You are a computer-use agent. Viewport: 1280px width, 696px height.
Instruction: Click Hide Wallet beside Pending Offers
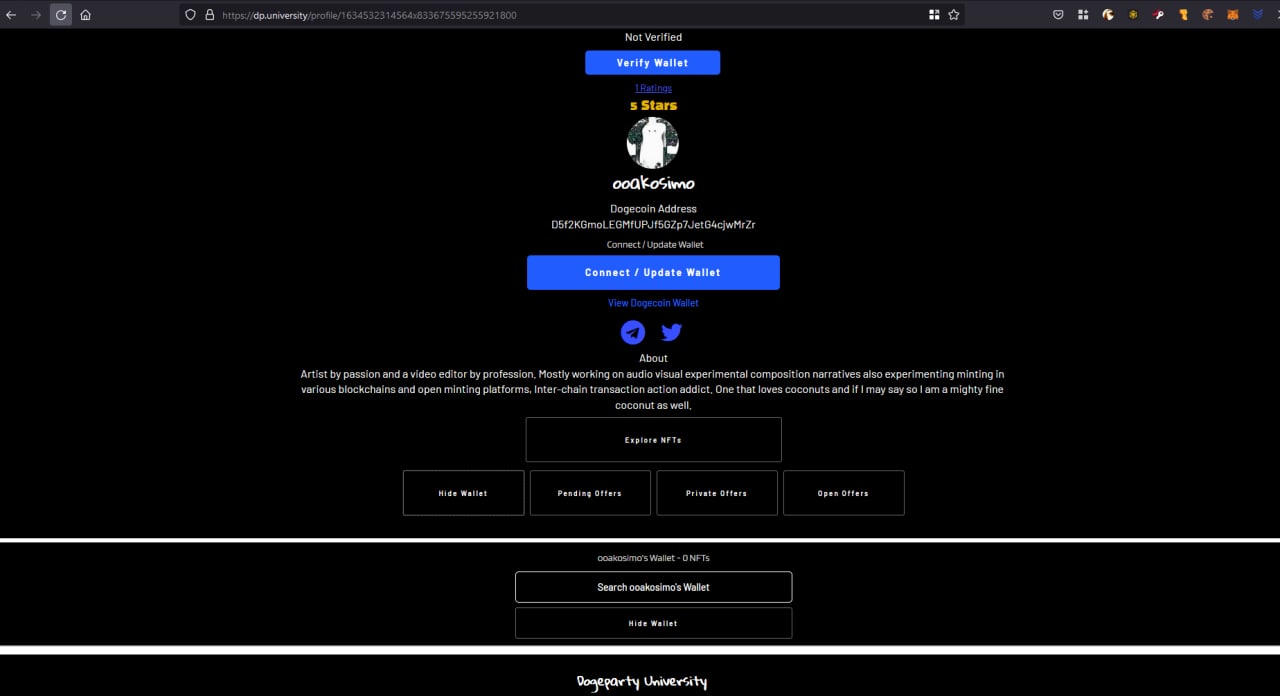coord(463,493)
